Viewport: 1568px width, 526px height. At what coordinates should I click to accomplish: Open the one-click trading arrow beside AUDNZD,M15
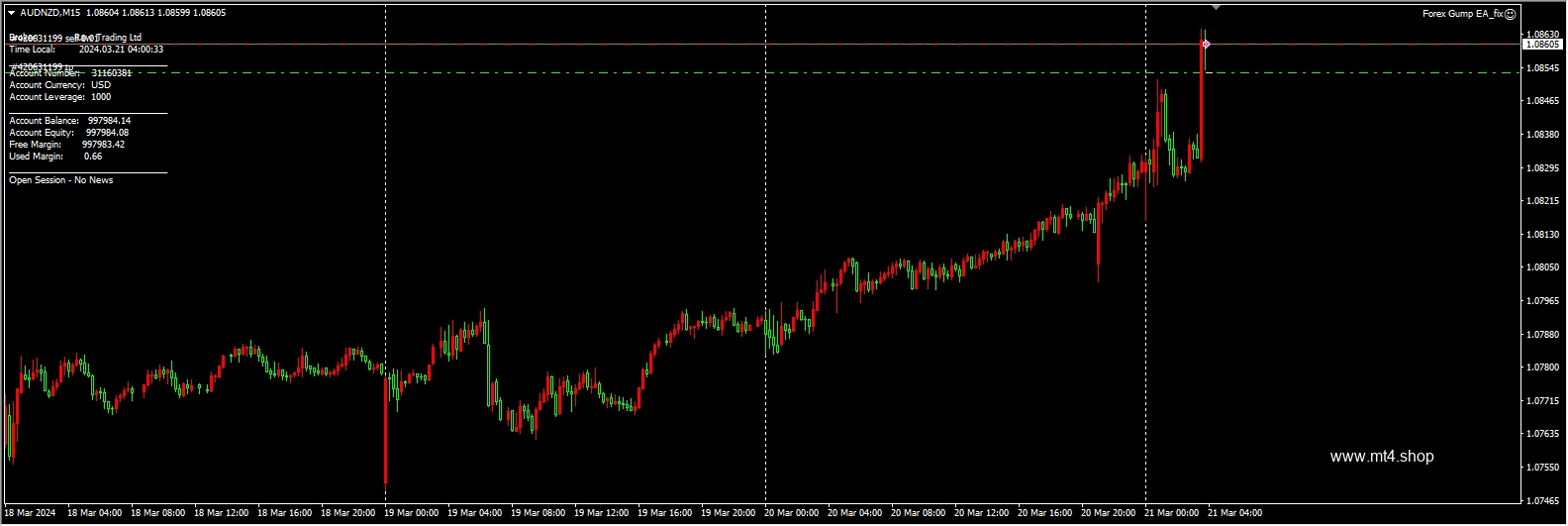[12, 13]
